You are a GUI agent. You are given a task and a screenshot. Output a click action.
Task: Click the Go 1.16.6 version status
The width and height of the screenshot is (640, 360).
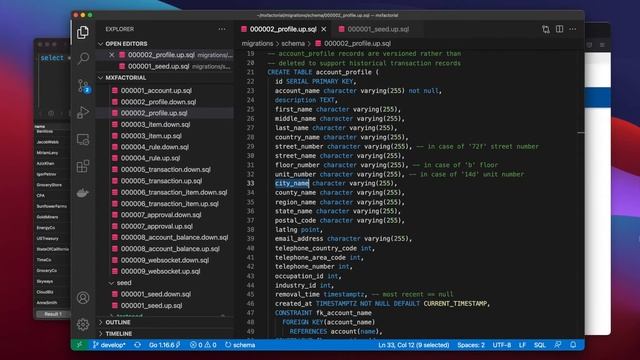164,345
